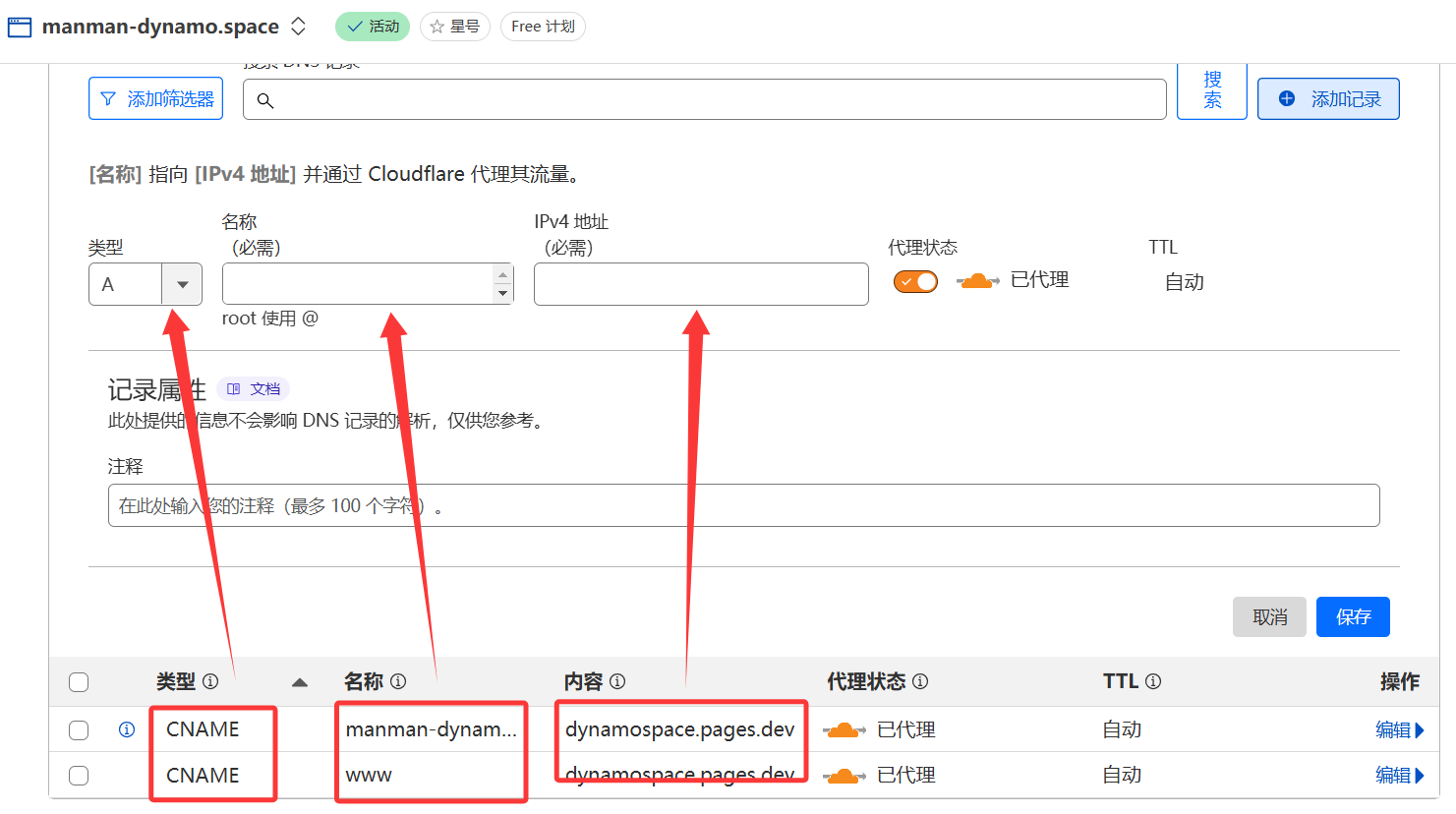
Task: Toggle the 代理状态 proxy switch
Action: (915, 282)
